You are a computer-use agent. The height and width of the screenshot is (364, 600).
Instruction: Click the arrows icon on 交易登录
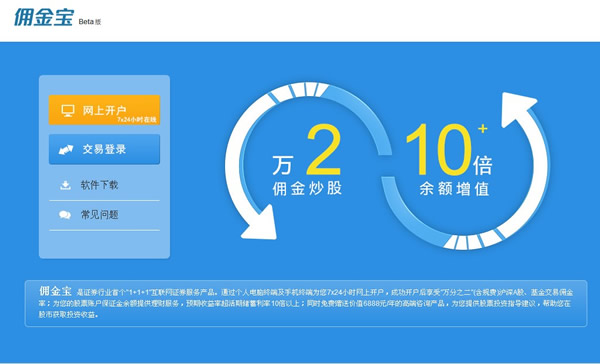(x=66, y=150)
